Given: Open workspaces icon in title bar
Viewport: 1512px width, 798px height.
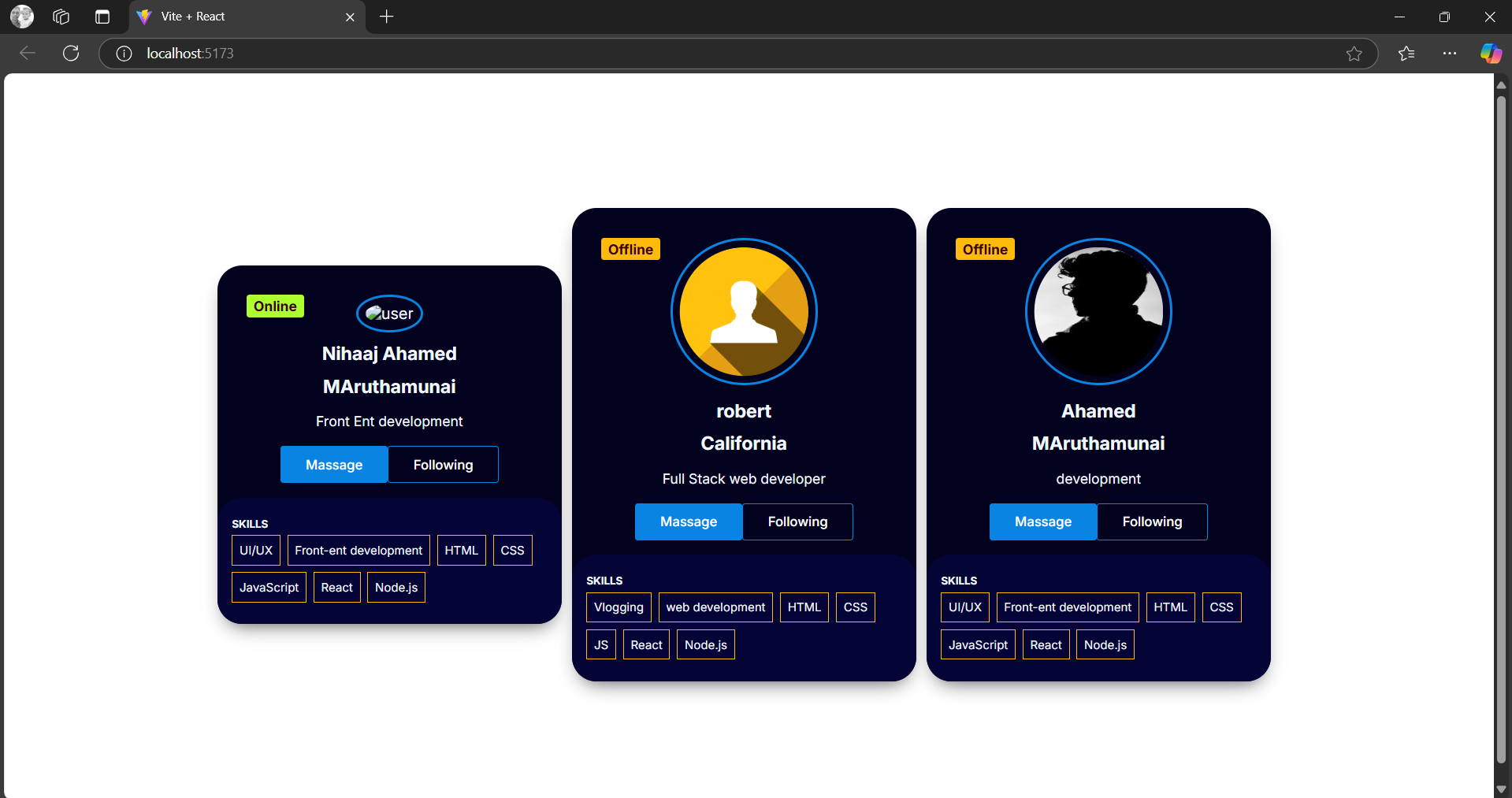Looking at the screenshot, I should click(61, 17).
